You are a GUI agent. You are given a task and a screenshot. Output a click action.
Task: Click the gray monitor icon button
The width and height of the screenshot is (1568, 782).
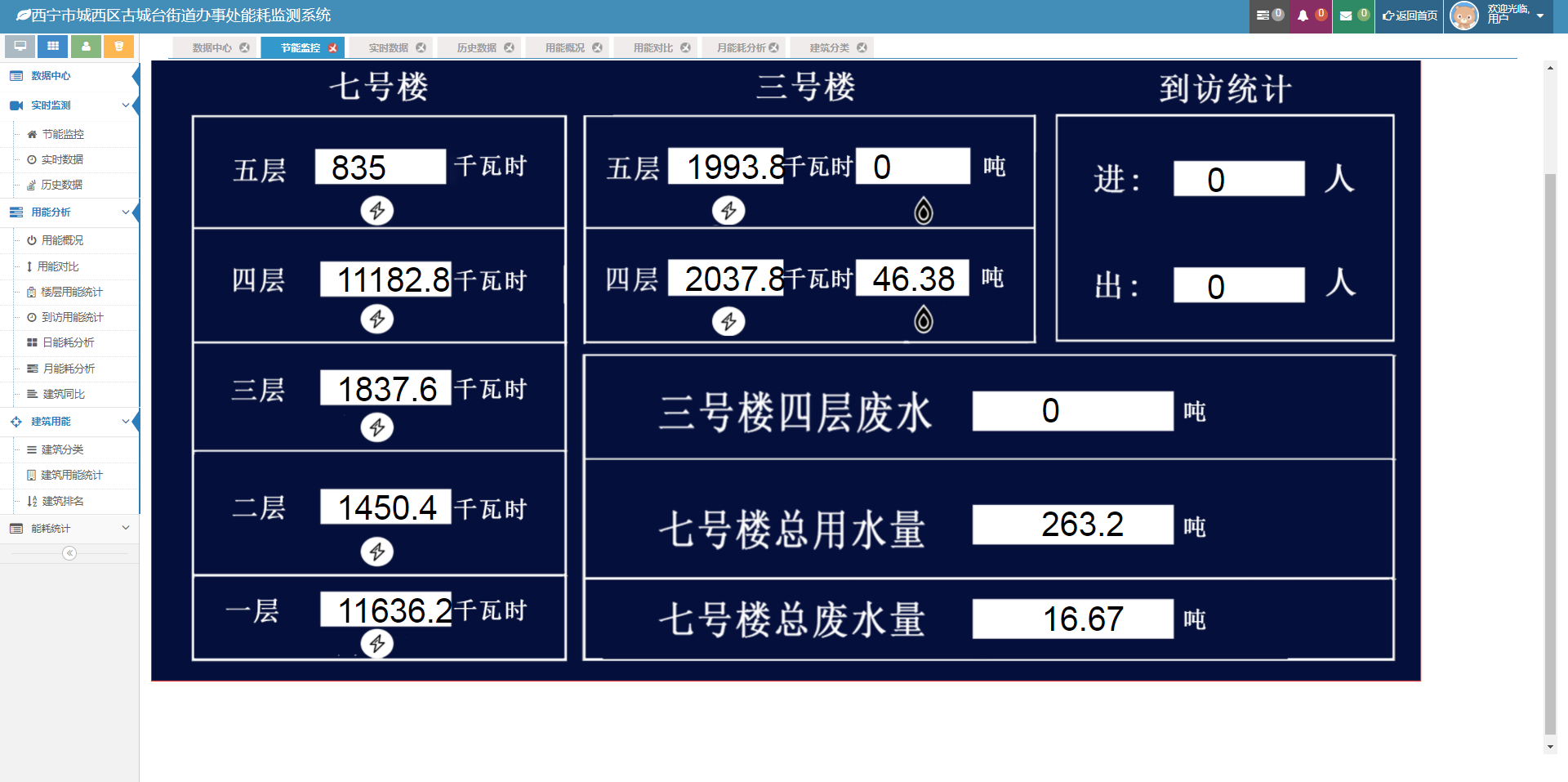pyautogui.click(x=20, y=47)
